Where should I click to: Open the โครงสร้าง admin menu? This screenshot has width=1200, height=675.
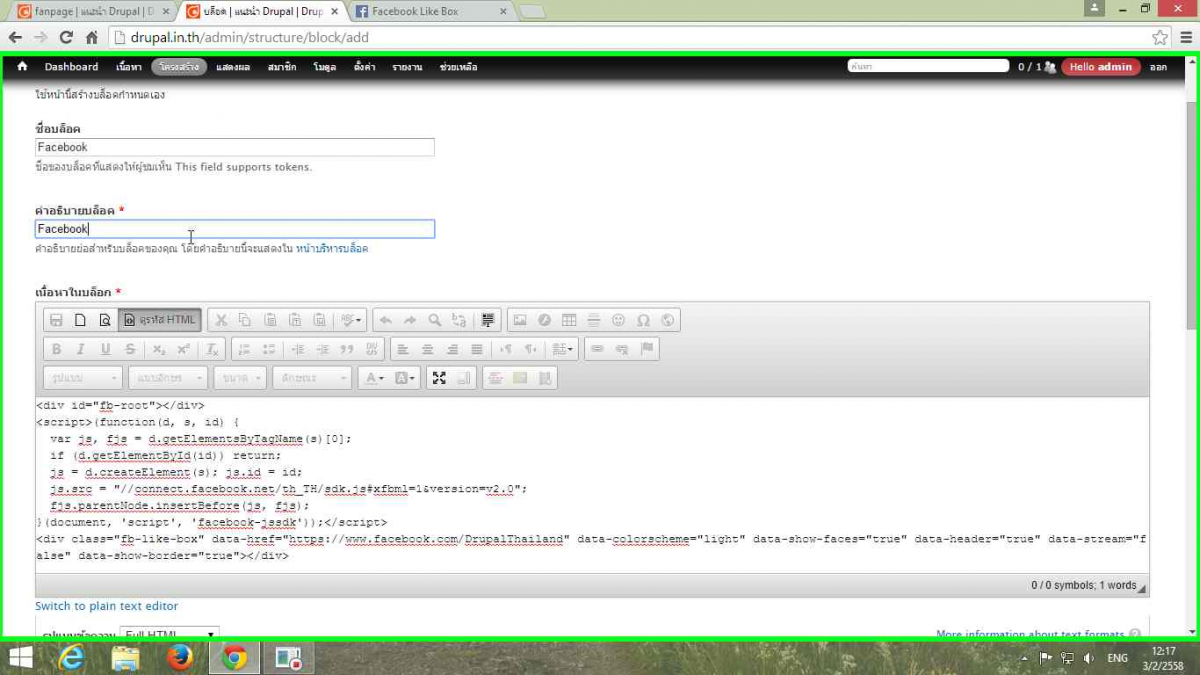tap(179, 67)
